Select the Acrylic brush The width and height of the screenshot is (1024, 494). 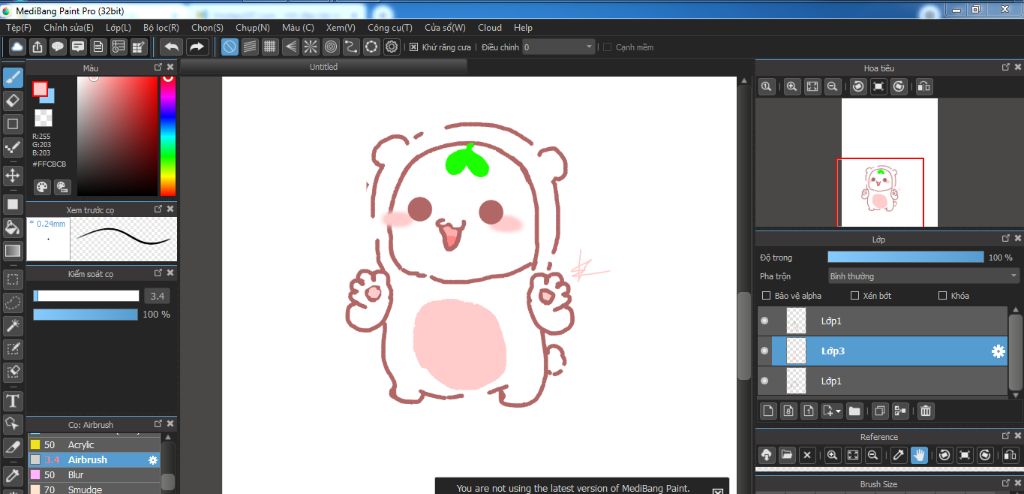[93, 445]
